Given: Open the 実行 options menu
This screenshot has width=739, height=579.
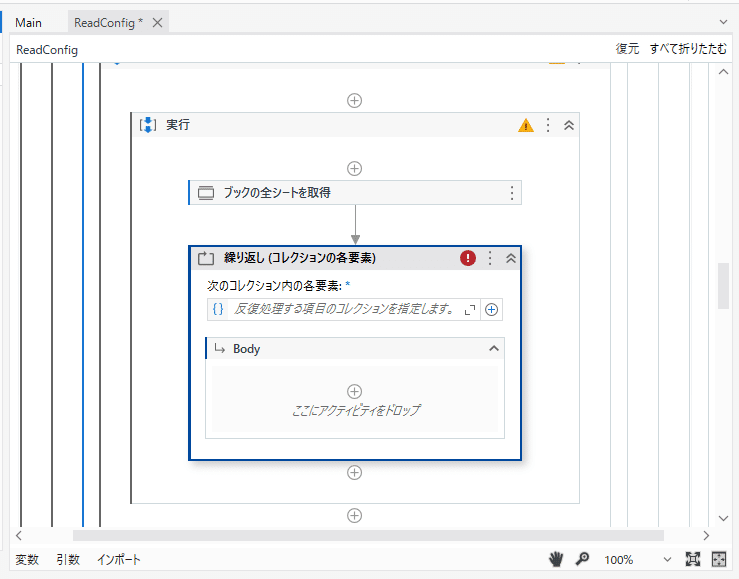Looking at the screenshot, I should coord(548,125).
